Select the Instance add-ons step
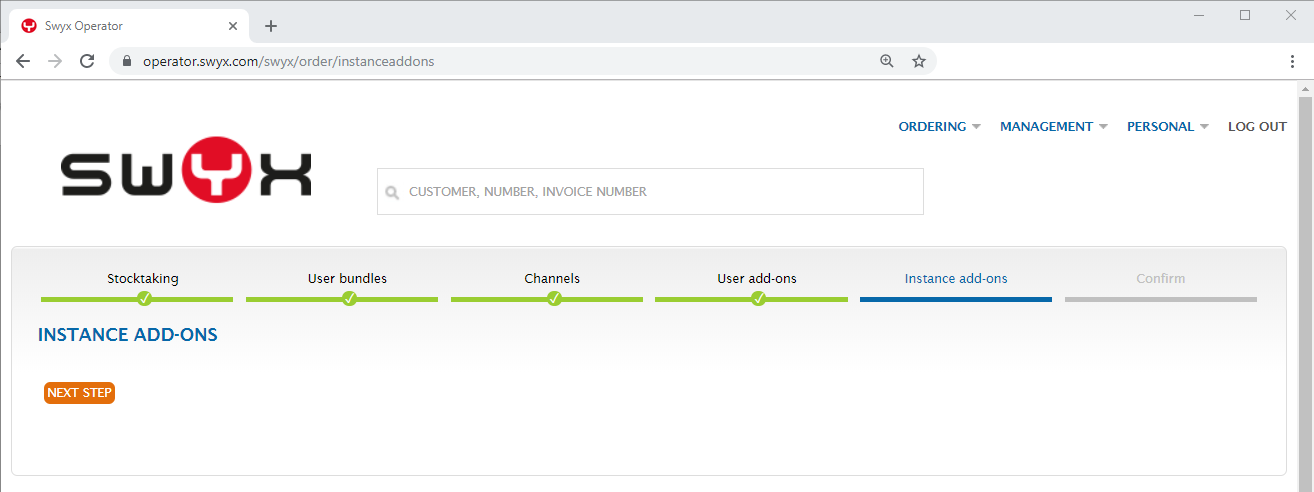1314x492 pixels. click(x=956, y=279)
